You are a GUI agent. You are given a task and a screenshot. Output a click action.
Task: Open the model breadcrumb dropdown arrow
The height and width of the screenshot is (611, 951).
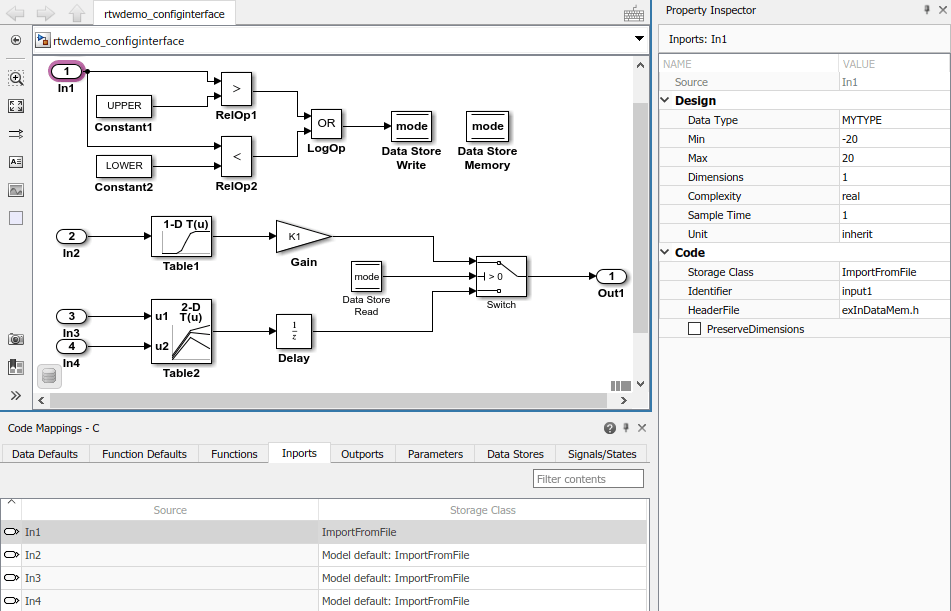tap(638, 36)
